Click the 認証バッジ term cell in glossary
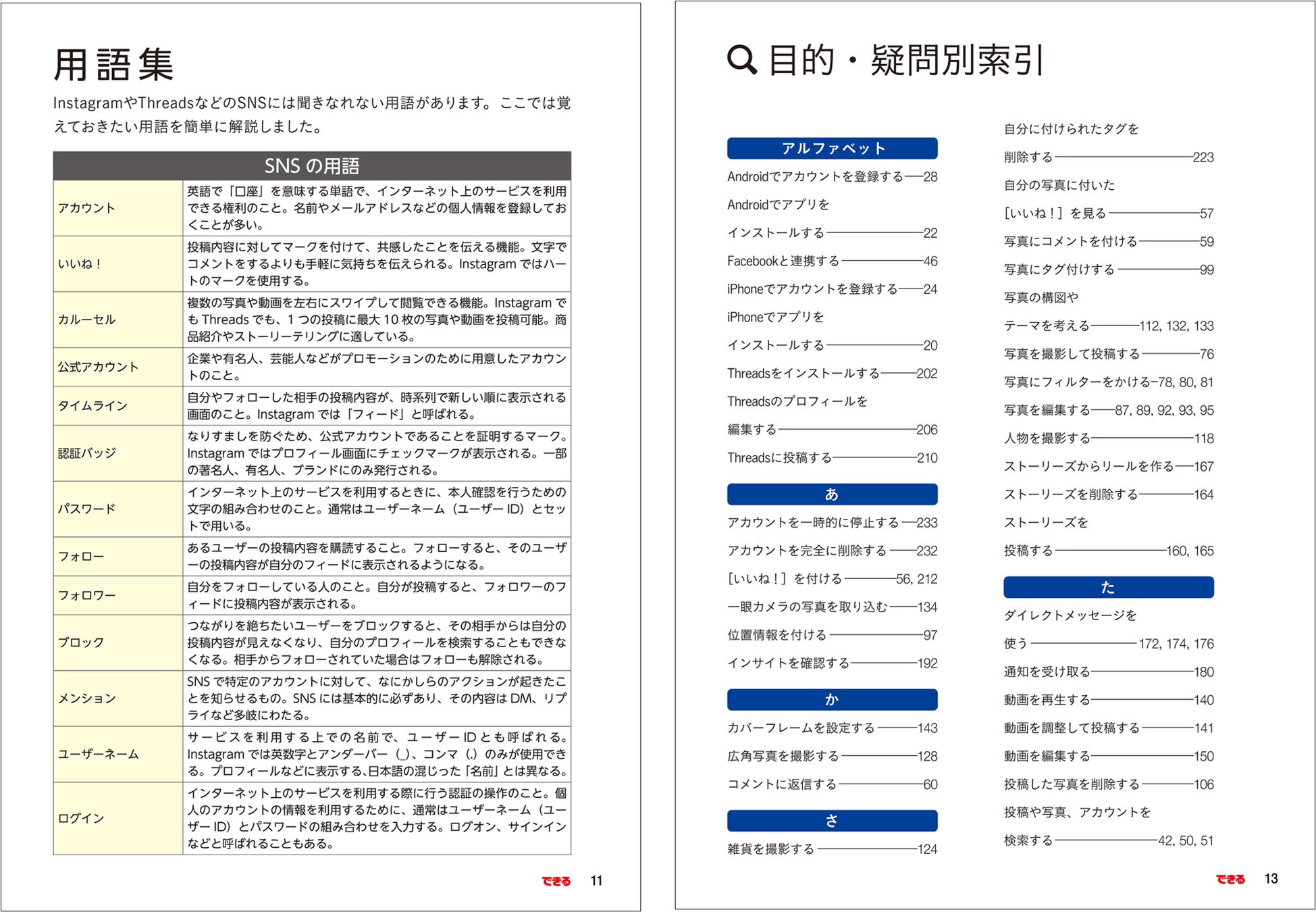The width and height of the screenshot is (1316, 912). point(117,453)
